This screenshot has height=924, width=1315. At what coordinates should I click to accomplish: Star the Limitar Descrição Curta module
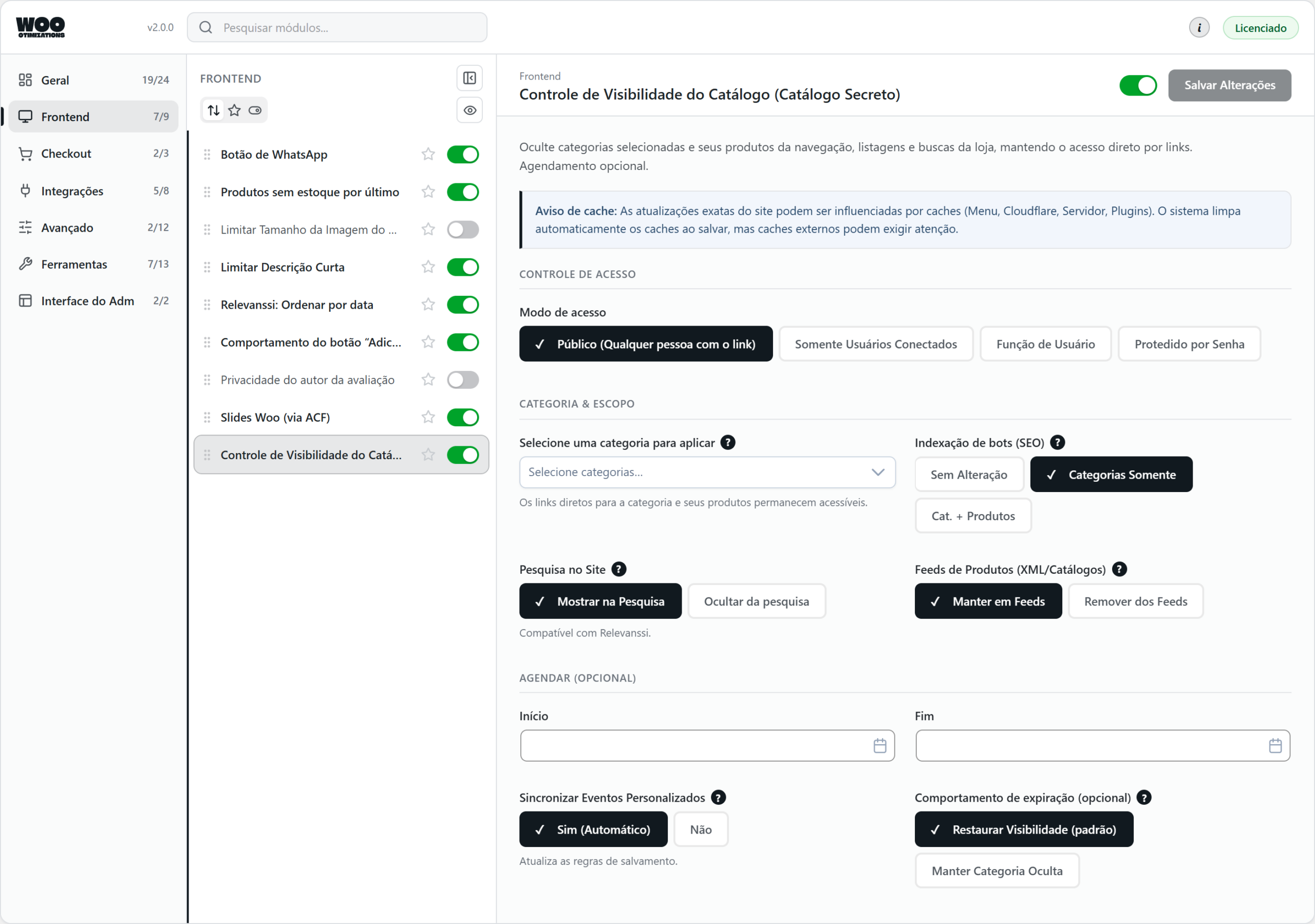tap(428, 267)
